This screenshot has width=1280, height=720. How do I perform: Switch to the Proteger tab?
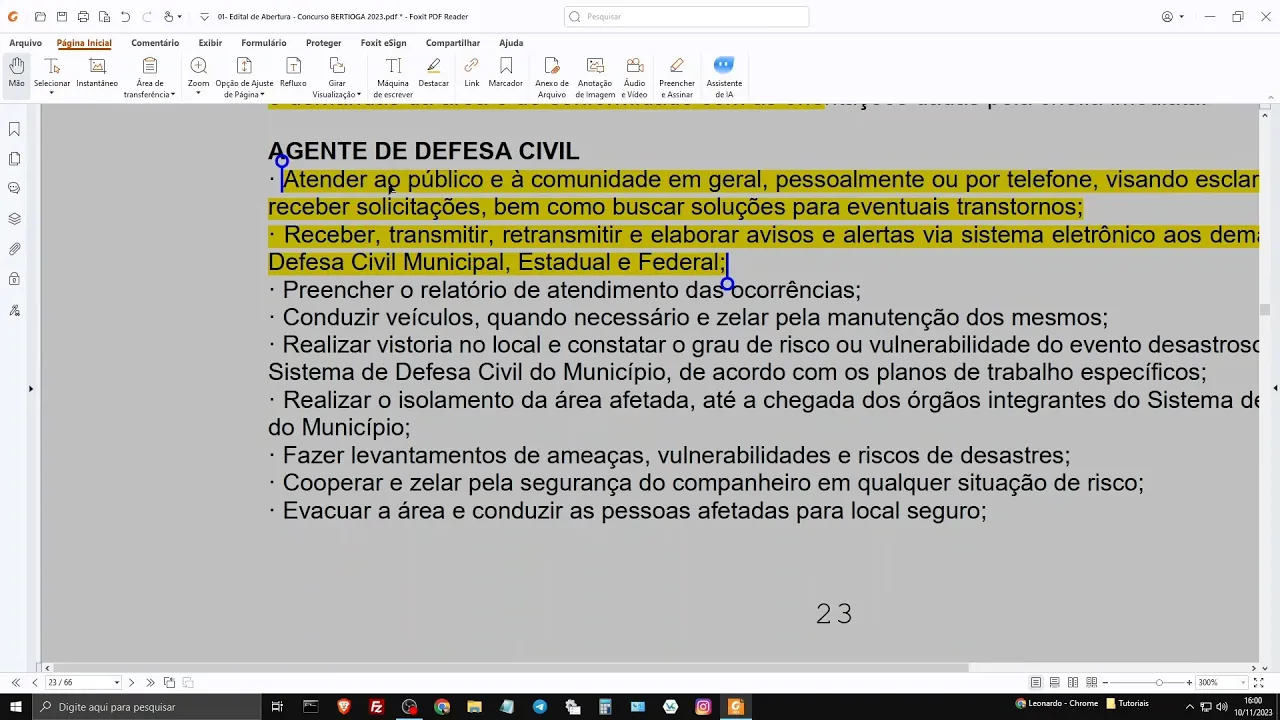point(323,43)
